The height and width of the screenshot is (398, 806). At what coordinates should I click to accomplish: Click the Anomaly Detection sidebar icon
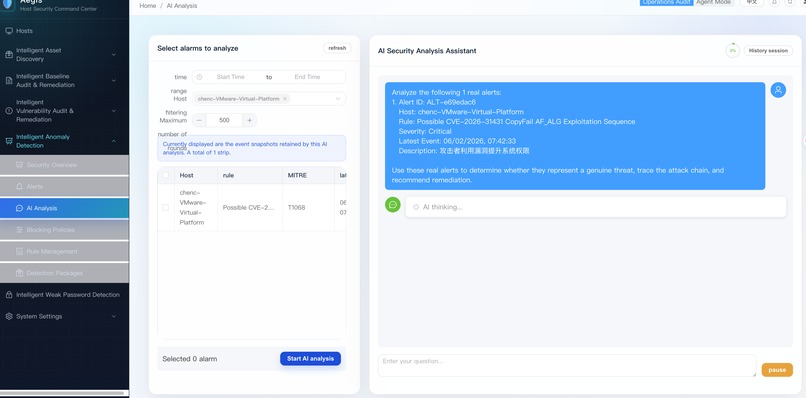click(9, 141)
